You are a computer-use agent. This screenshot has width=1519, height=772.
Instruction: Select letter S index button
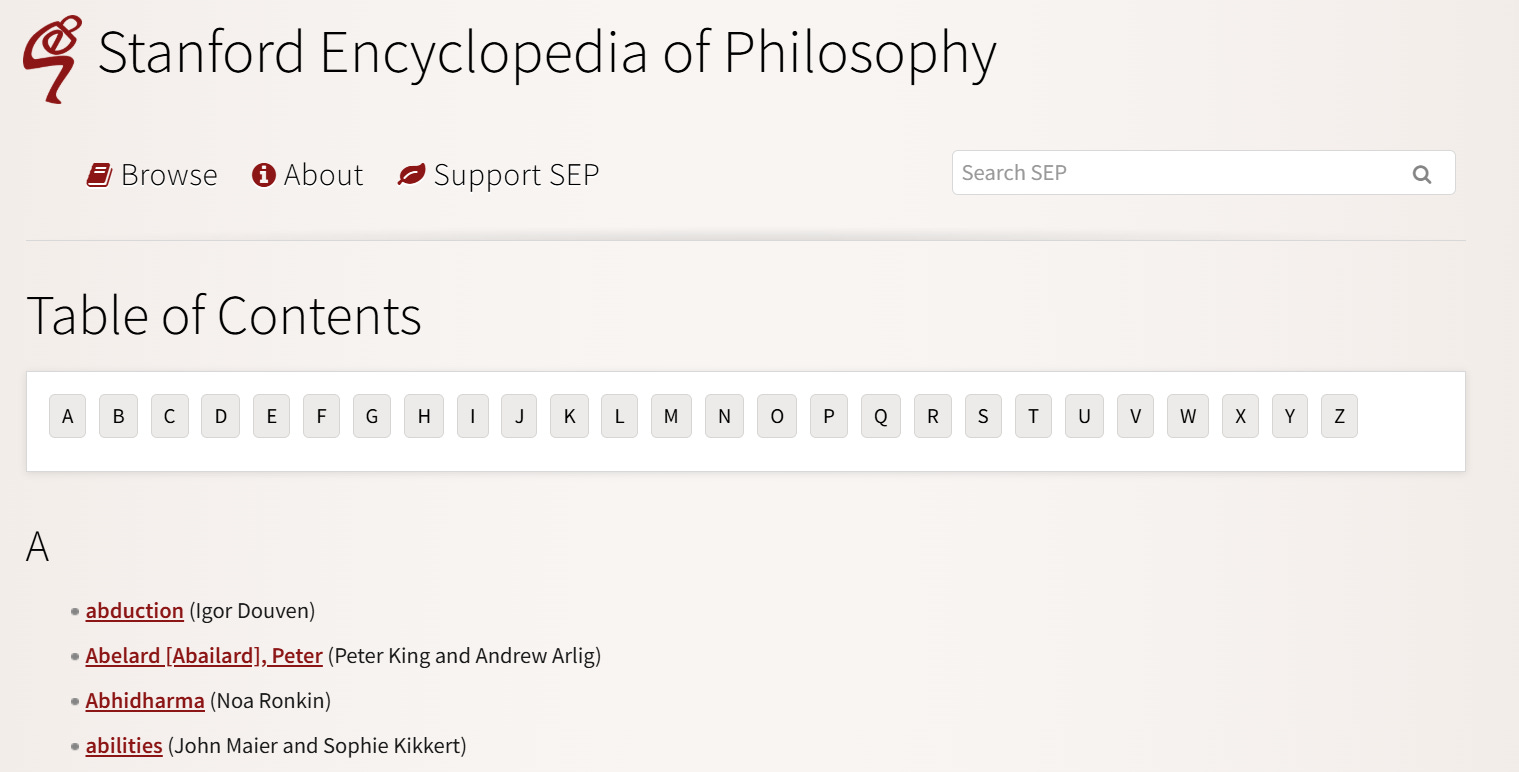[x=983, y=416]
